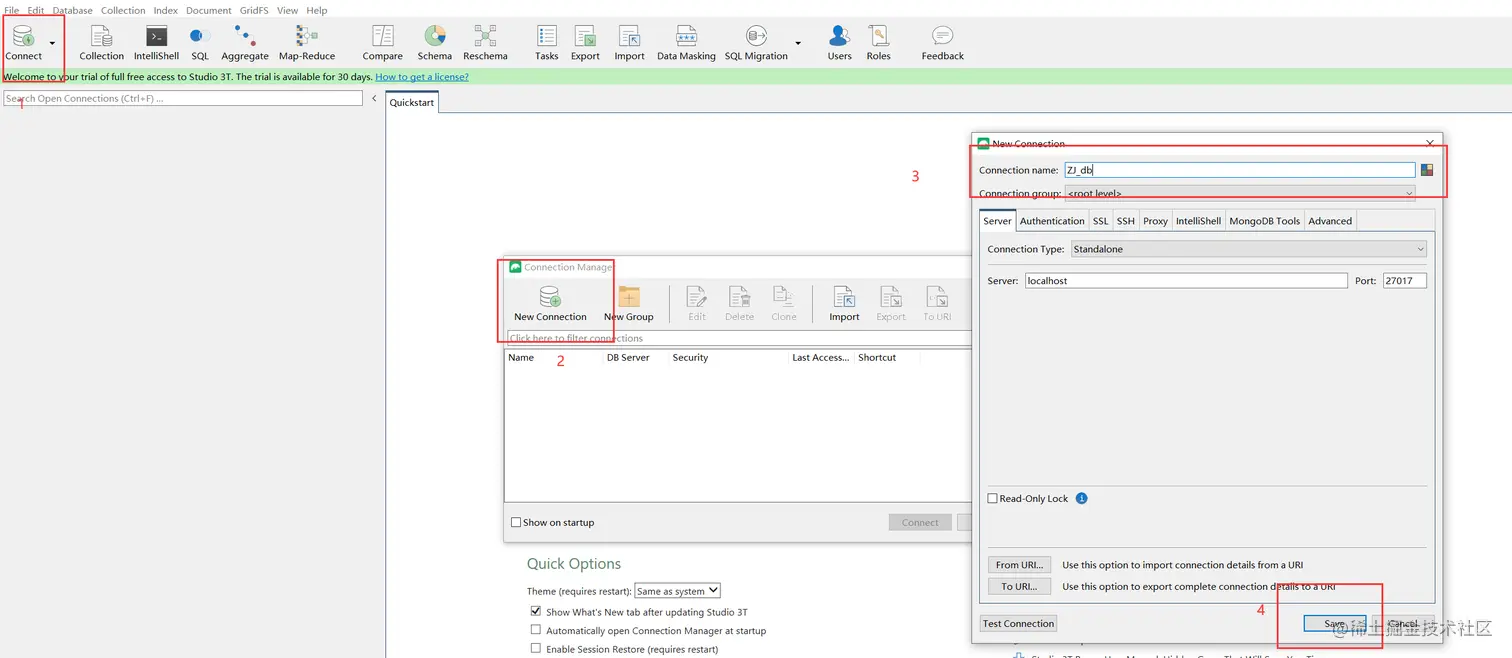Click the Feedback toolbar icon
The image size is (1512, 658).
tap(943, 43)
